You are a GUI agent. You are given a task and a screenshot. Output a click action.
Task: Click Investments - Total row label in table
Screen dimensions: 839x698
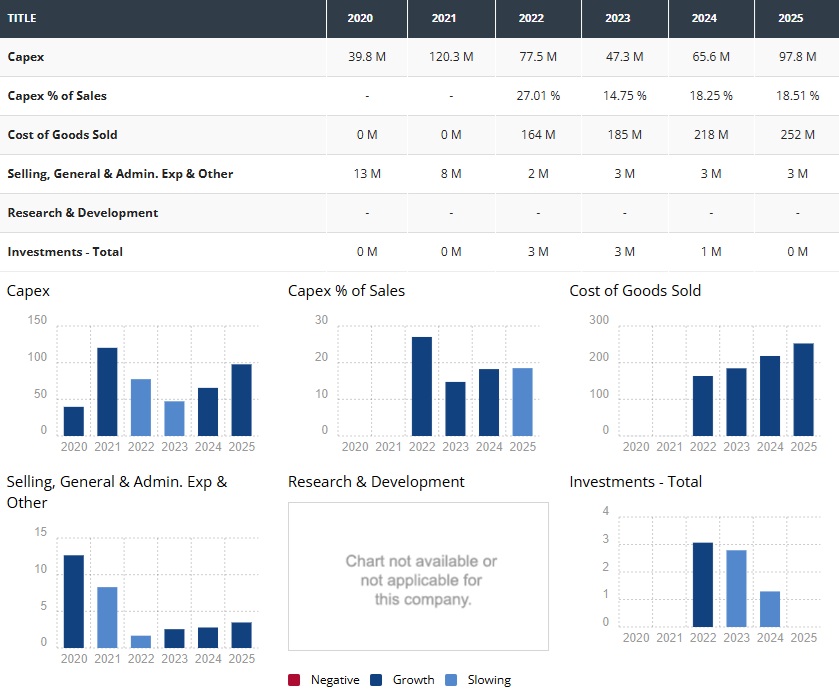[x=65, y=252]
